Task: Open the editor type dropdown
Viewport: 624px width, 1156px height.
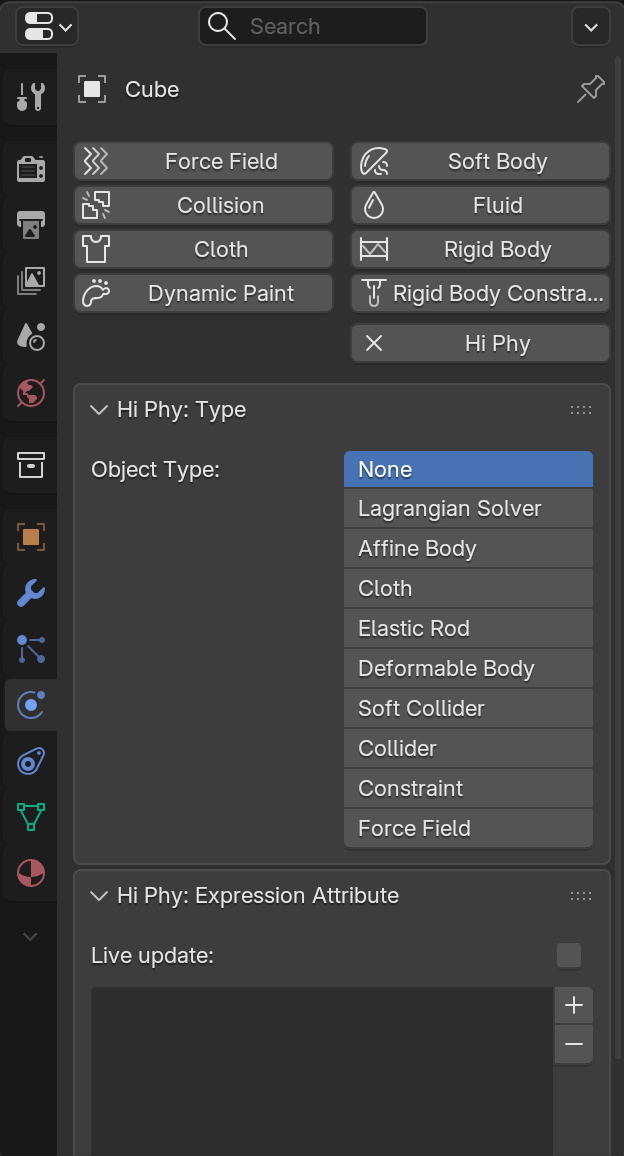Action: click(x=46, y=26)
